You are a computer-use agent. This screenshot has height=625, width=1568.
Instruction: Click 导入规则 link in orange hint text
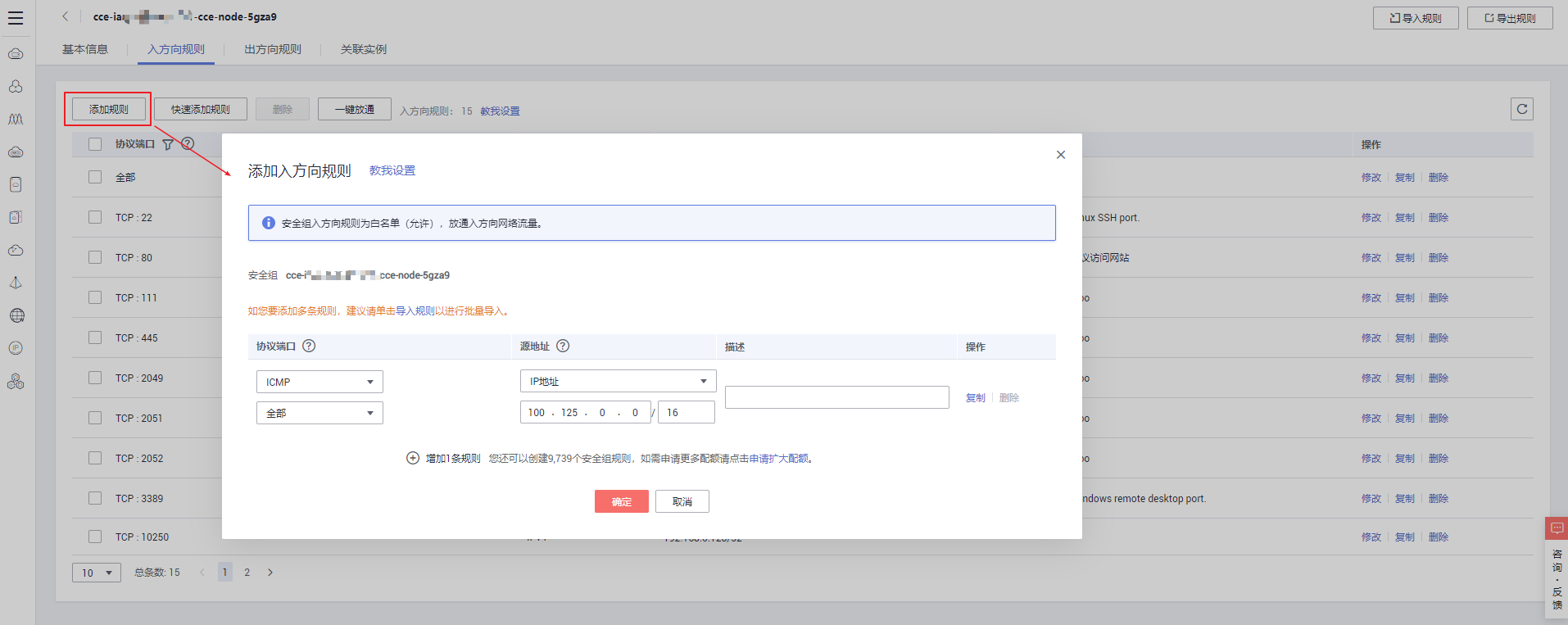(415, 311)
